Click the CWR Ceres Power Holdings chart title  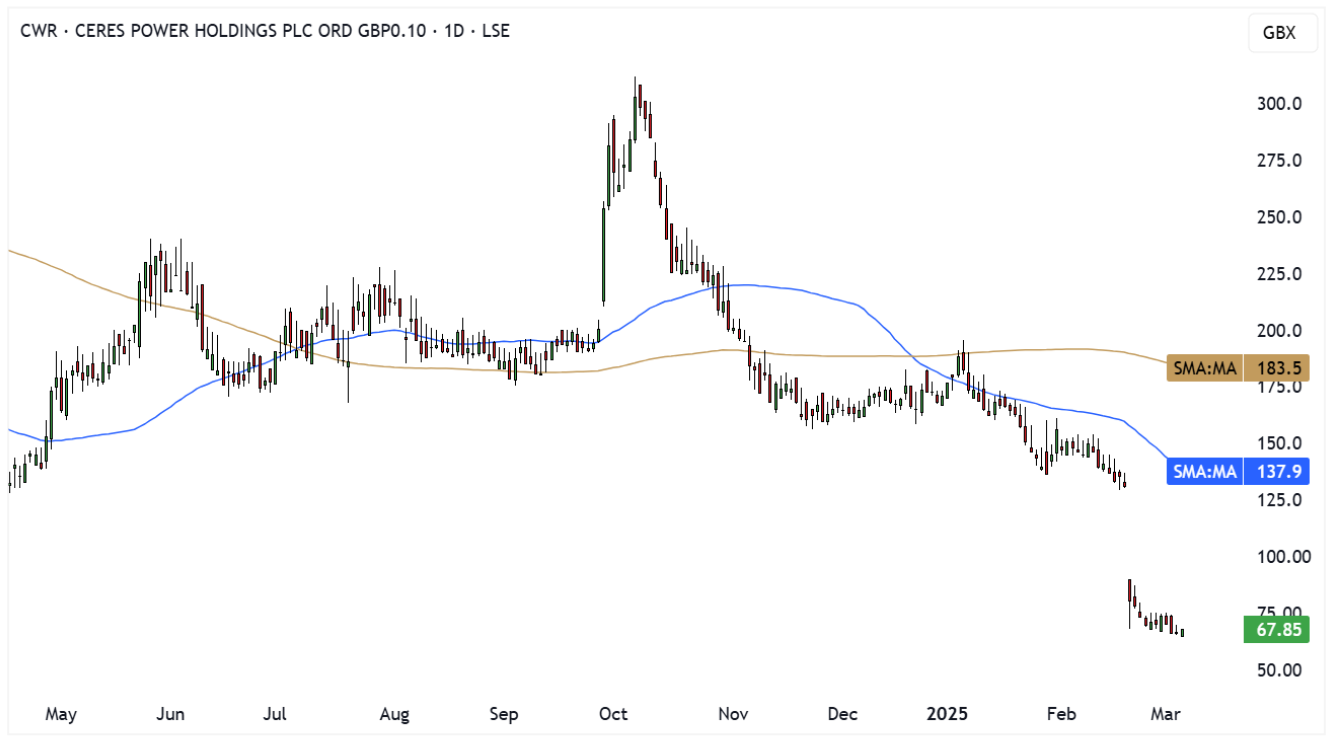pyautogui.click(x=265, y=31)
